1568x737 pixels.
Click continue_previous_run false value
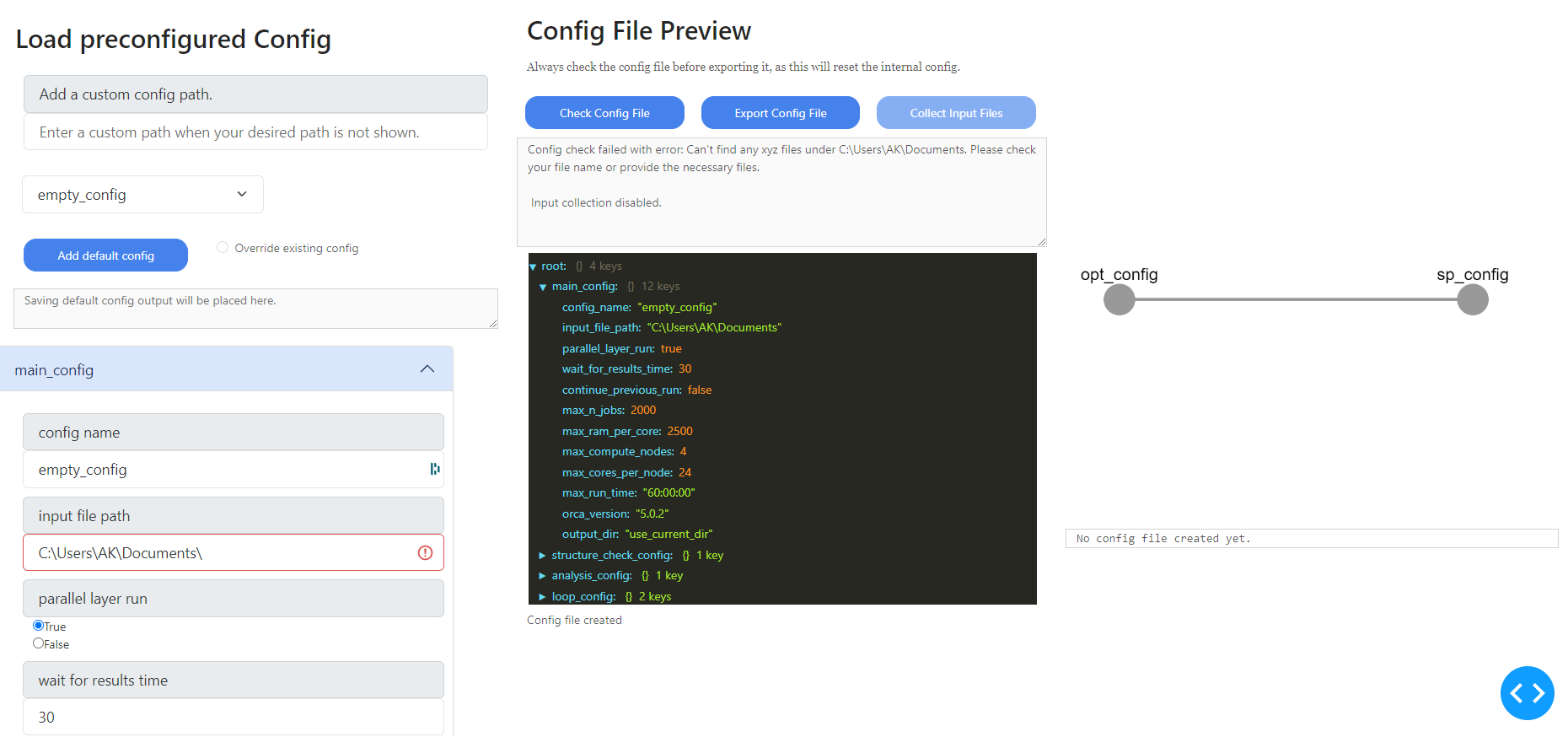pos(700,390)
